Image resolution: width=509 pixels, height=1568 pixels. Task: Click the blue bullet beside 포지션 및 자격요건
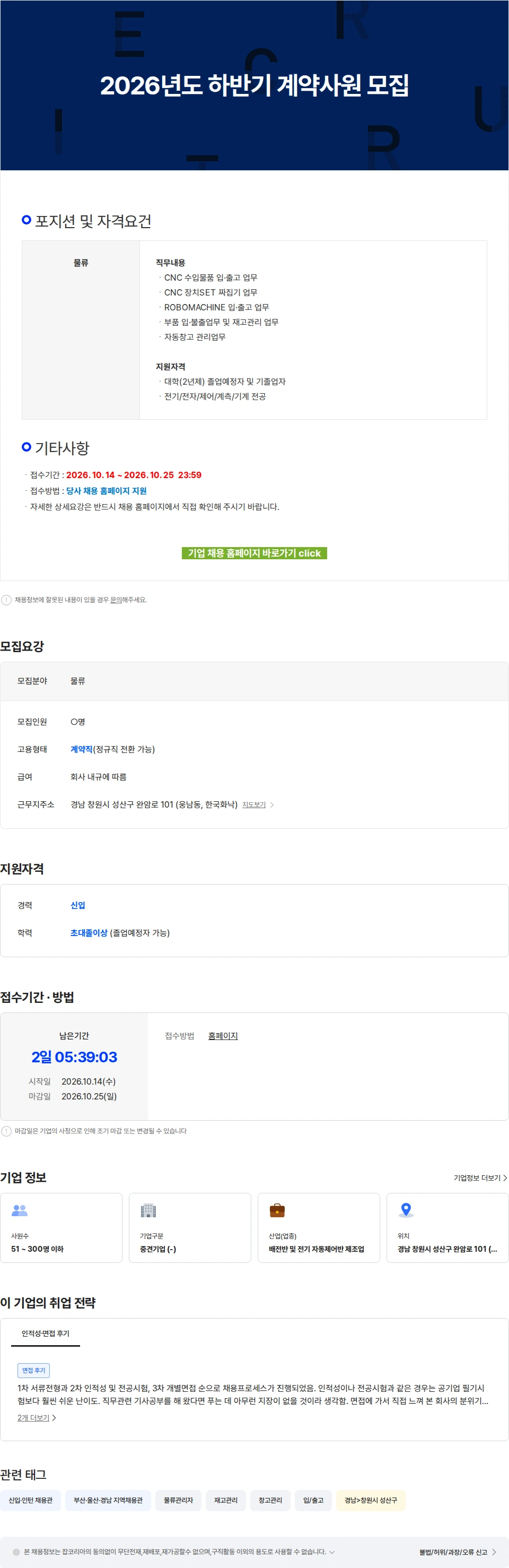pyautogui.click(x=26, y=220)
